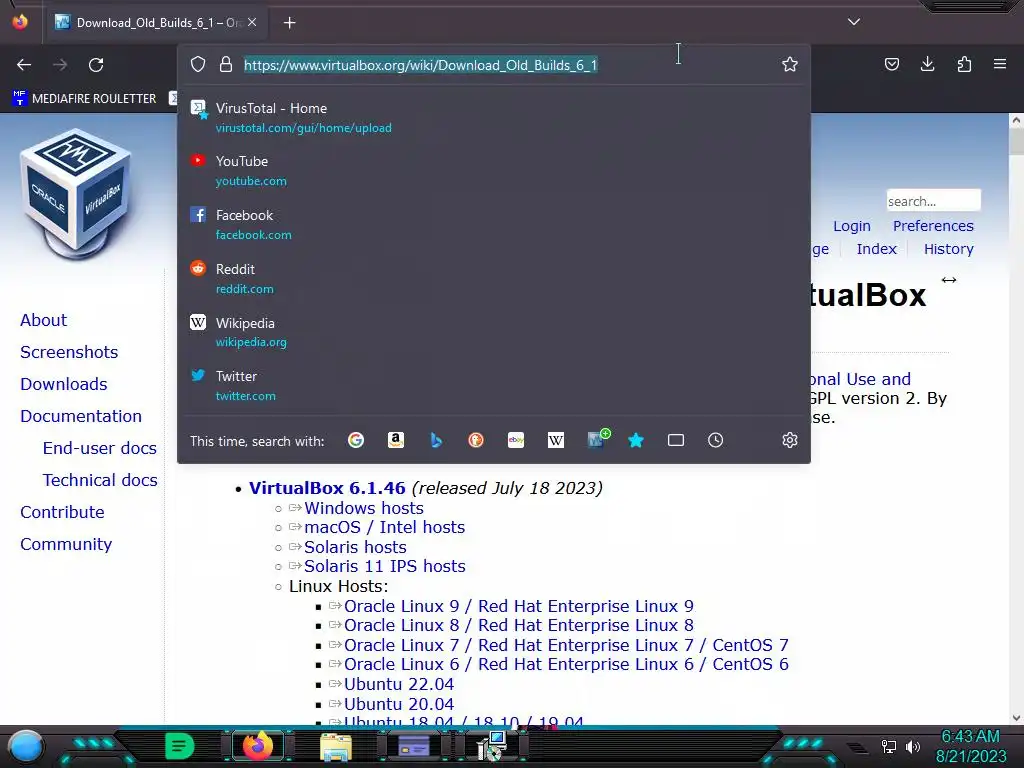Open the Documentation sidebar link
This screenshot has height=768, width=1024.
pyautogui.click(x=81, y=416)
